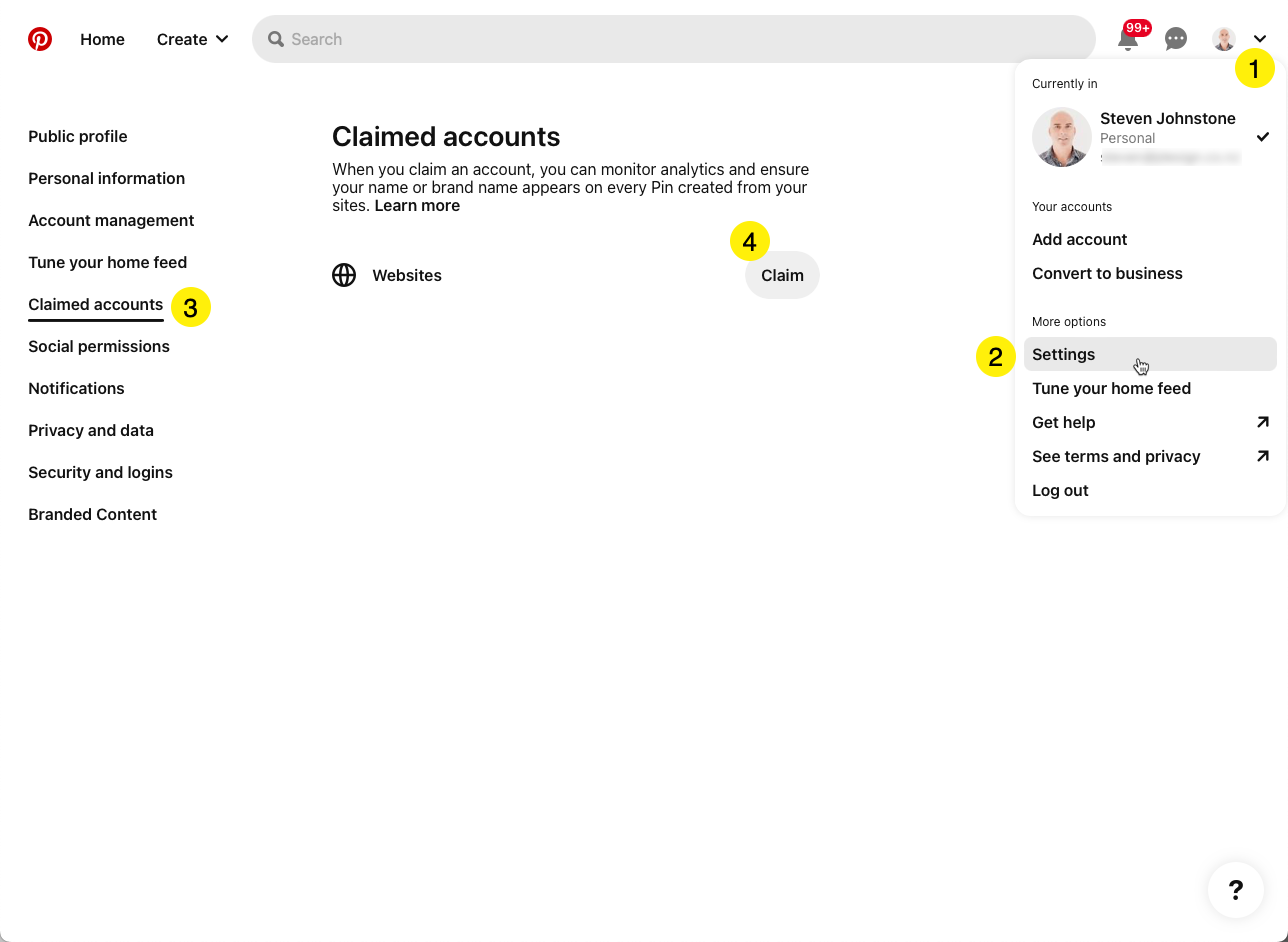This screenshot has height=942, width=1288.
Task: Open the notifications bell
Action: (x=1127, y=39)
